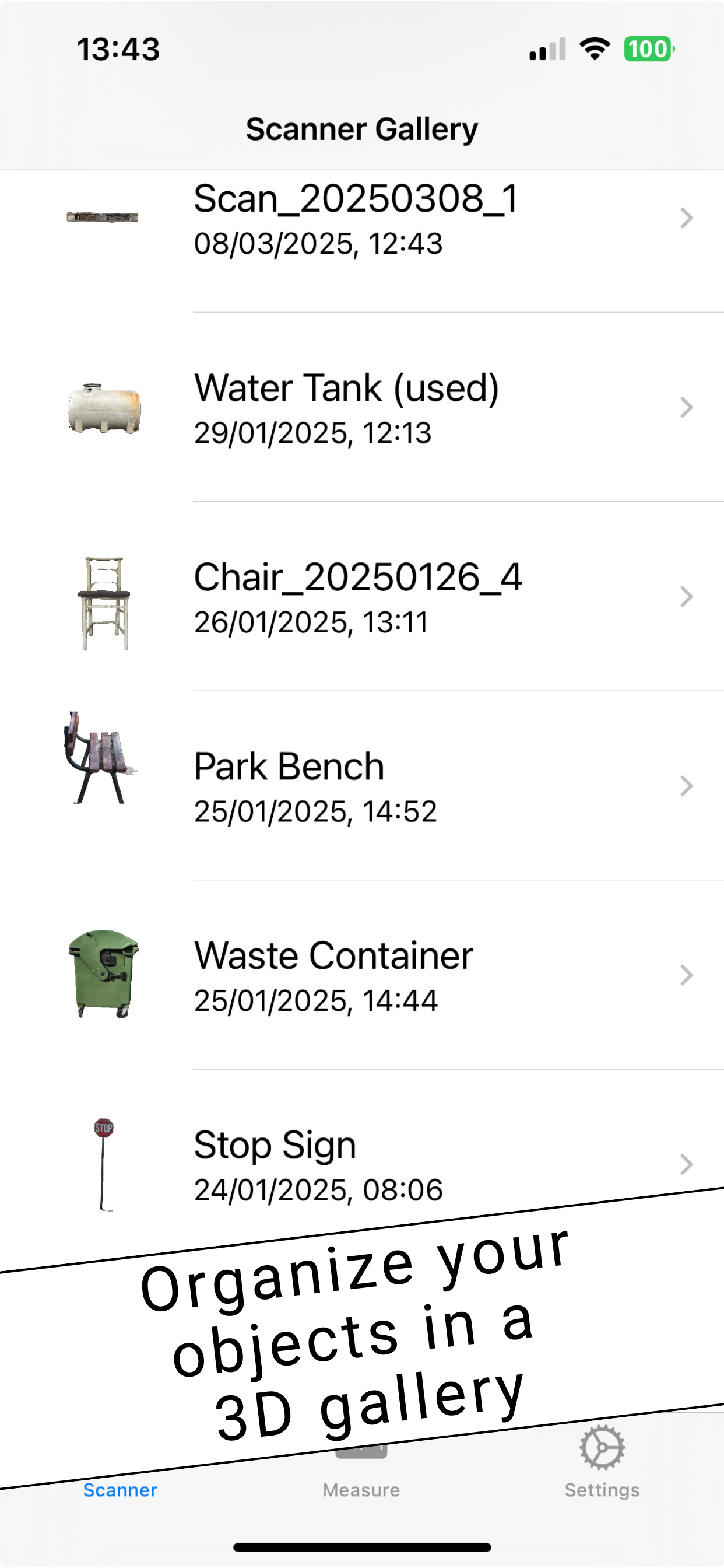724x1568 pixels.
Task: Switch to the Measure tab
Action: (x=361, y=1489)
